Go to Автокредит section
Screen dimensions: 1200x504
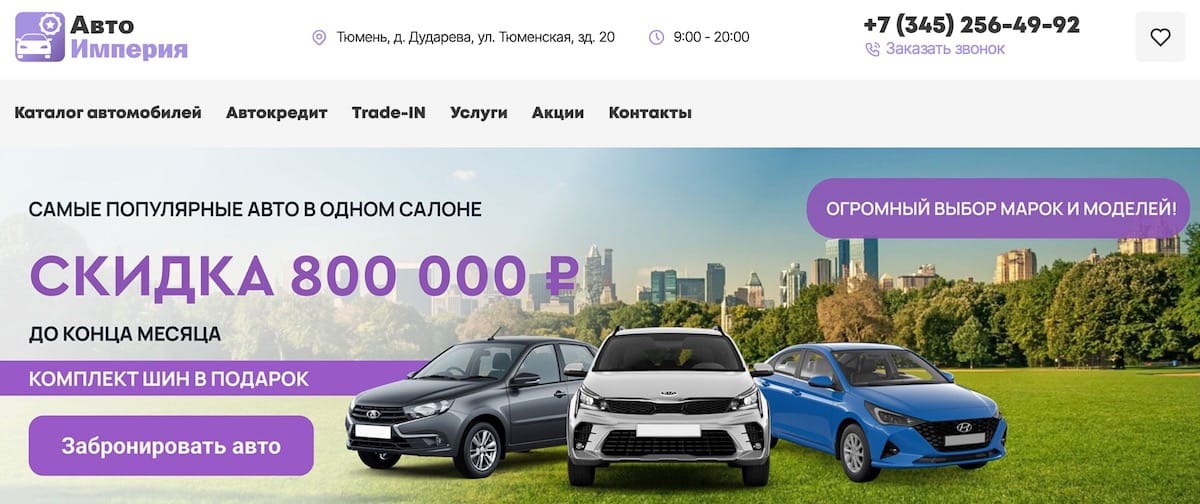click(277, 113)
